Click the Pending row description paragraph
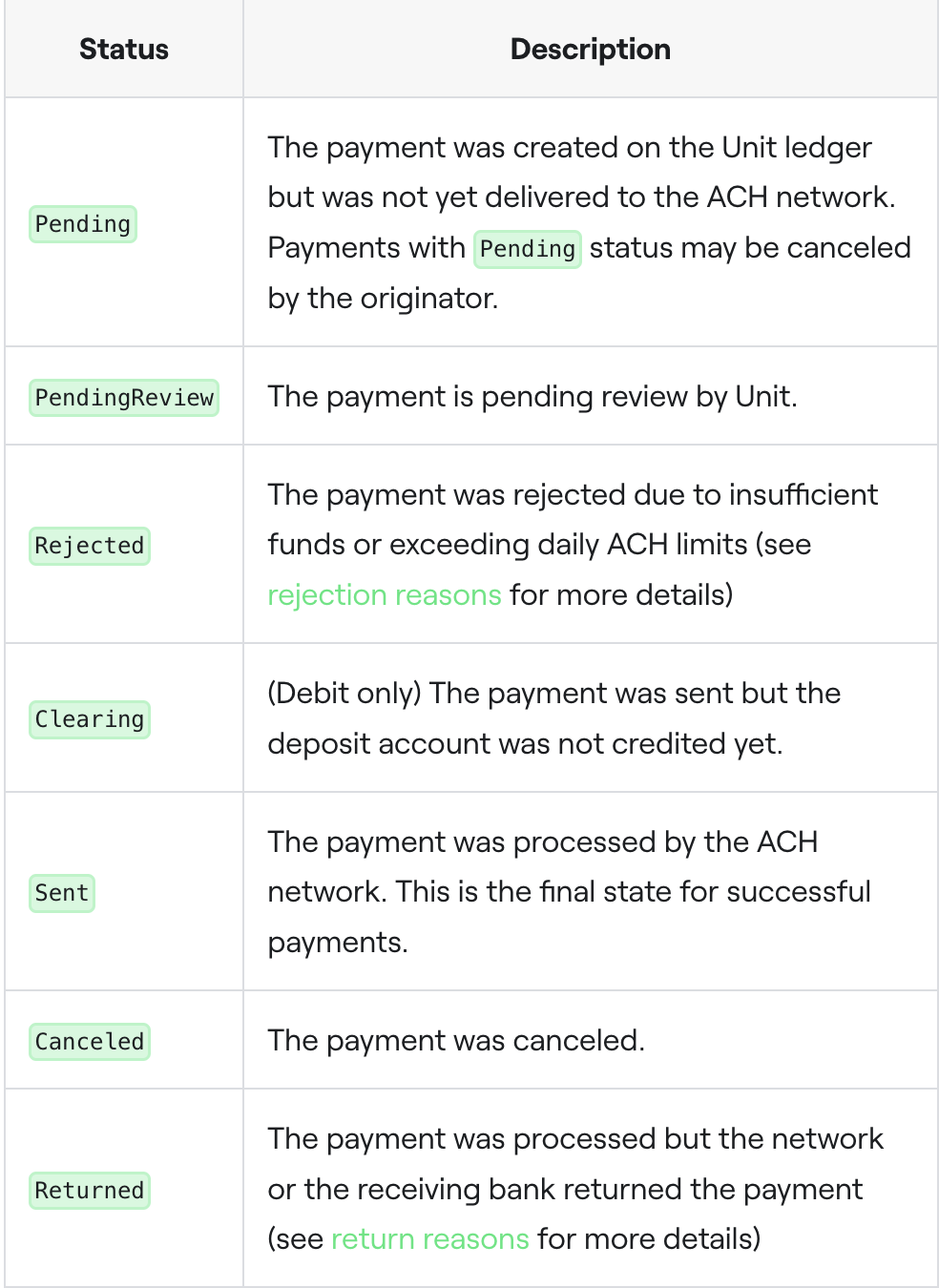 point(590,222)
